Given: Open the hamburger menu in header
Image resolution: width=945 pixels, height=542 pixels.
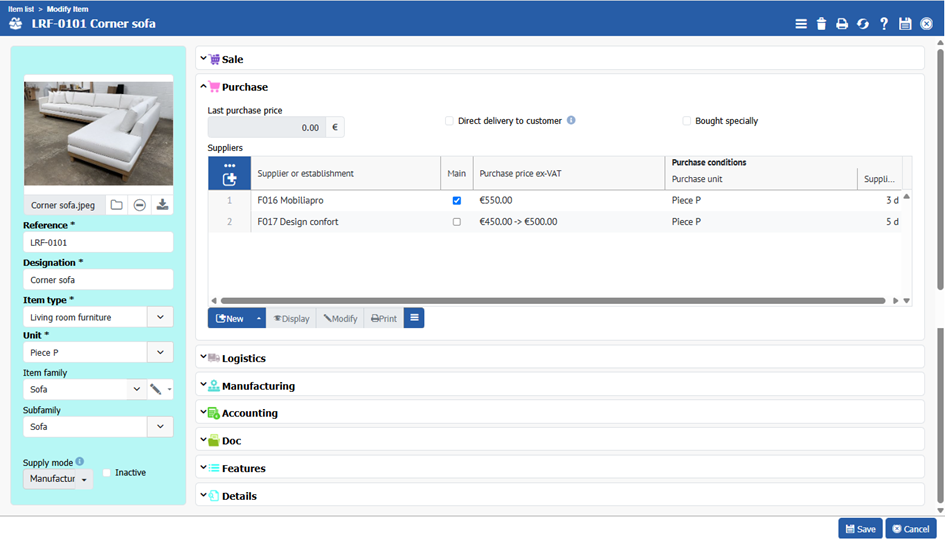Looking at the screenshot, I should click(x=800, y=24).
